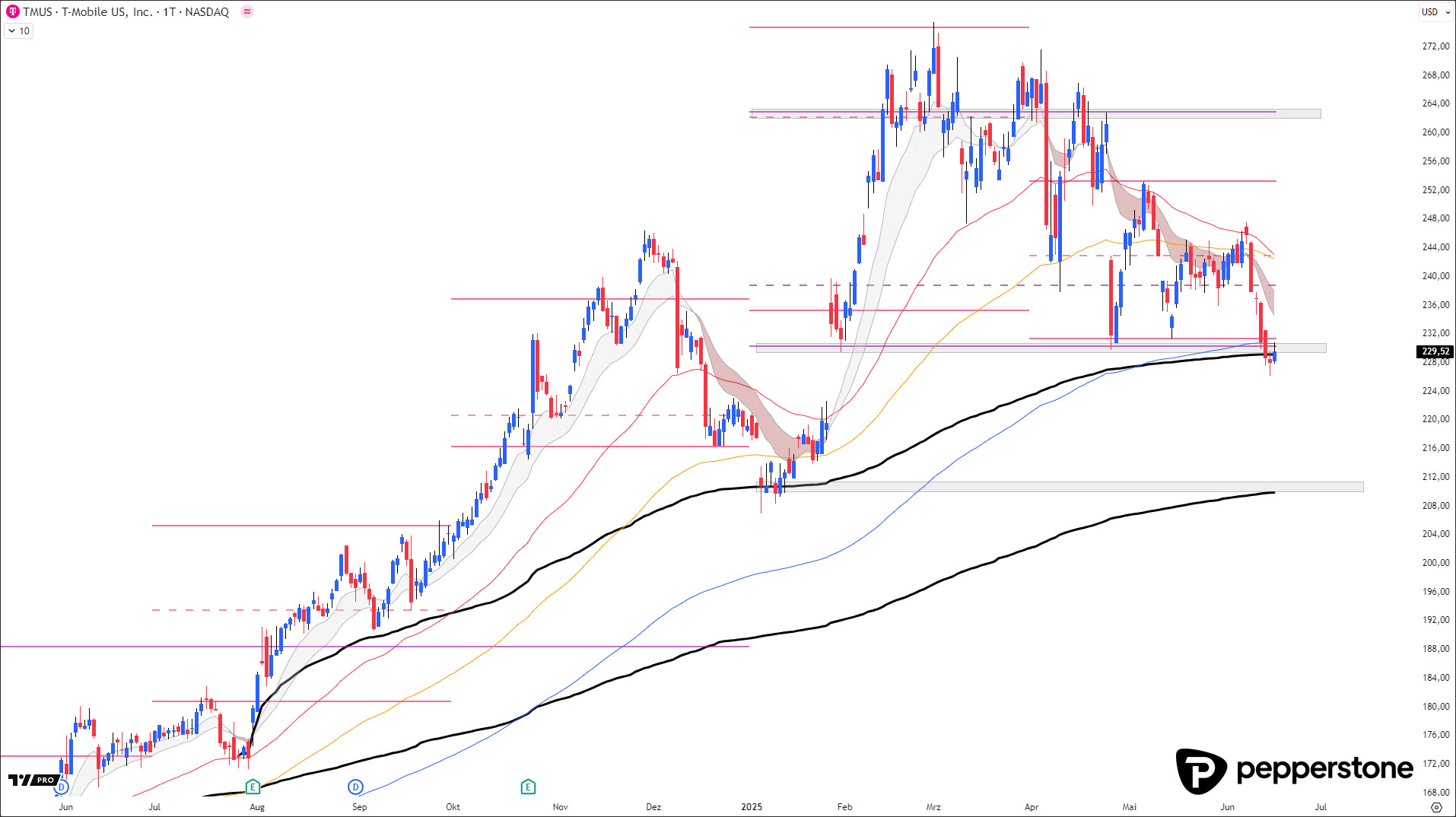This screenshot has width=1456, height=817.
Task: Click the 220,00 price scale label
Action: 1435,419
